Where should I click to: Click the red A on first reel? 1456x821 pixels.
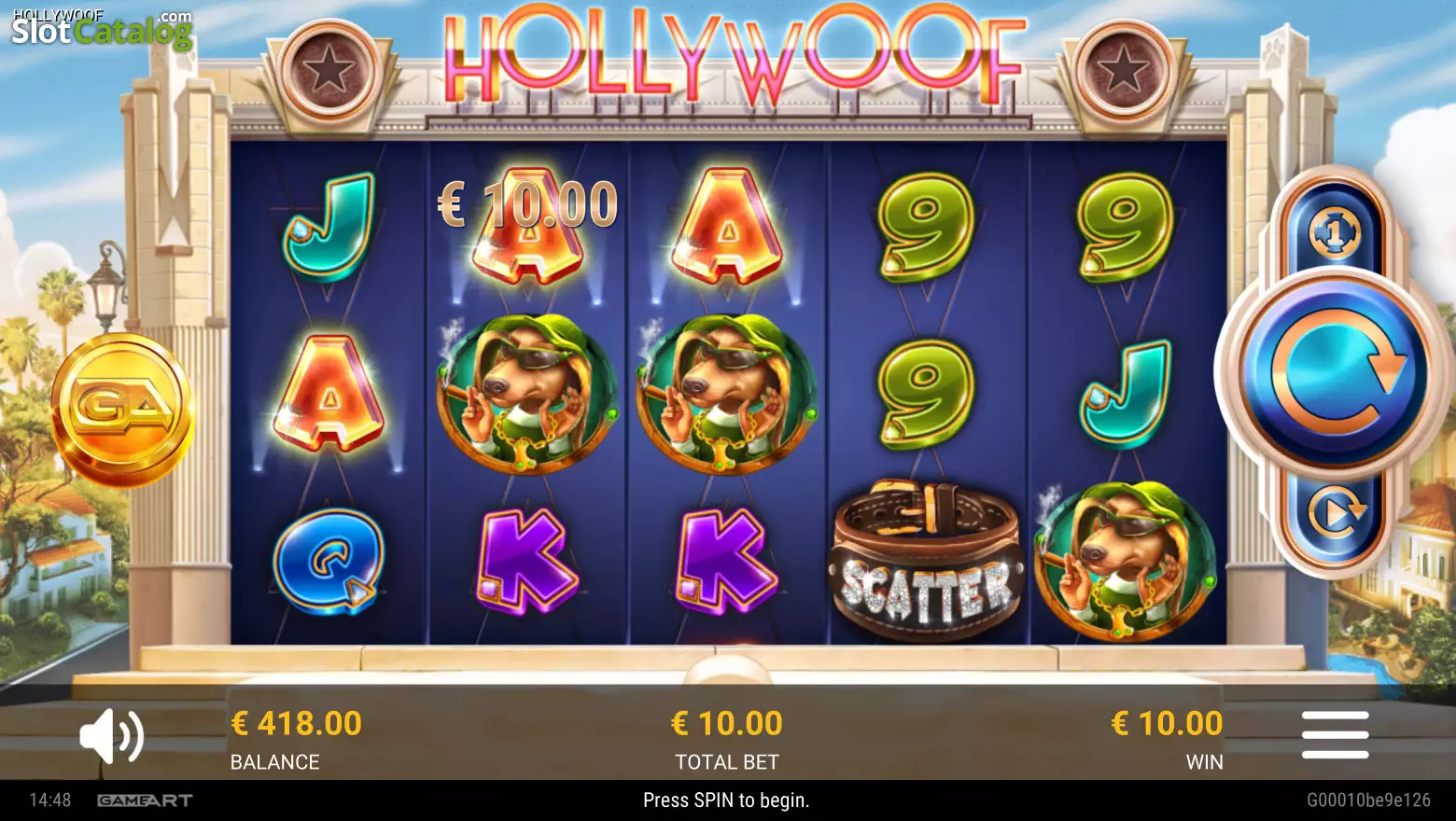329,394
